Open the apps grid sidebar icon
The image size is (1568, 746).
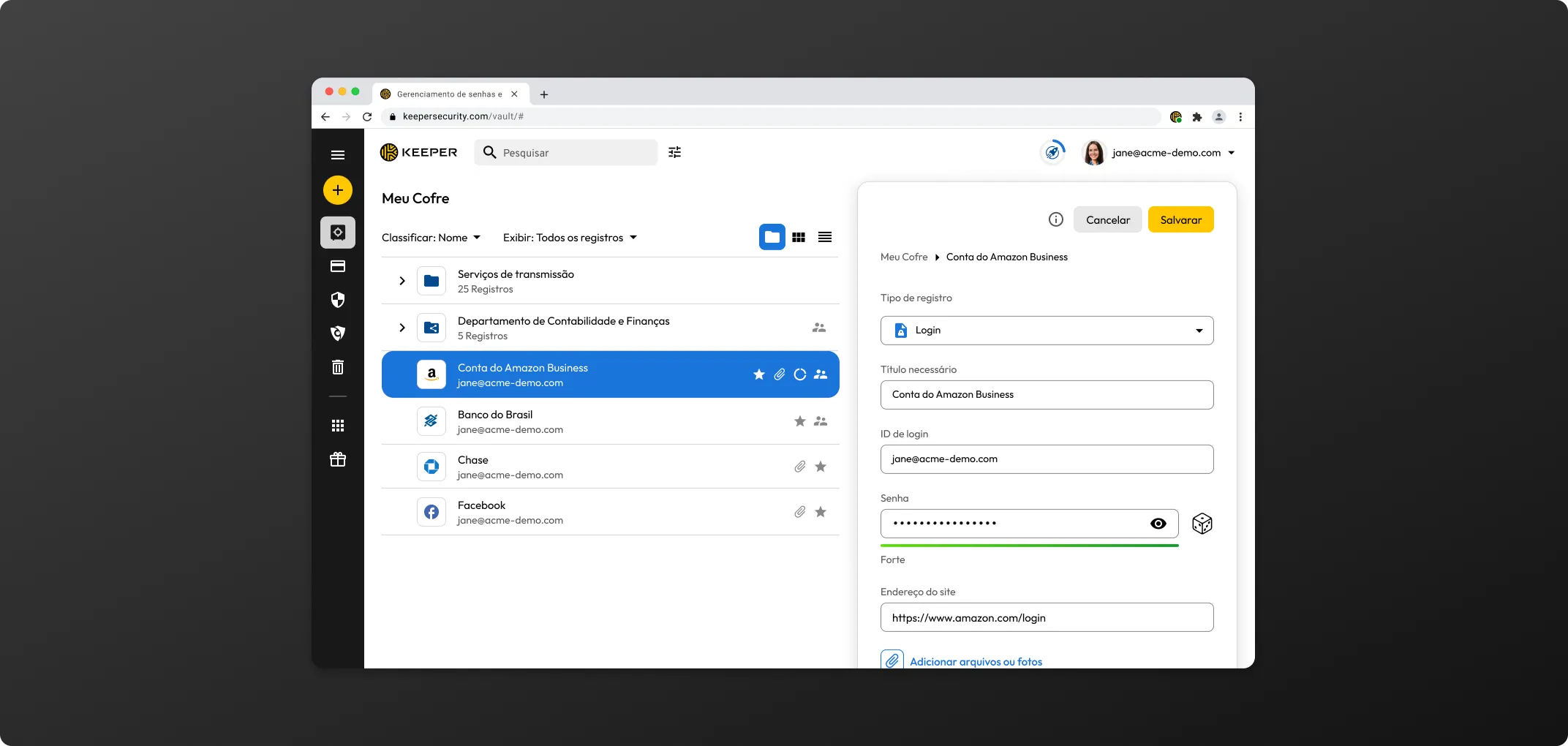coord(338,426)
